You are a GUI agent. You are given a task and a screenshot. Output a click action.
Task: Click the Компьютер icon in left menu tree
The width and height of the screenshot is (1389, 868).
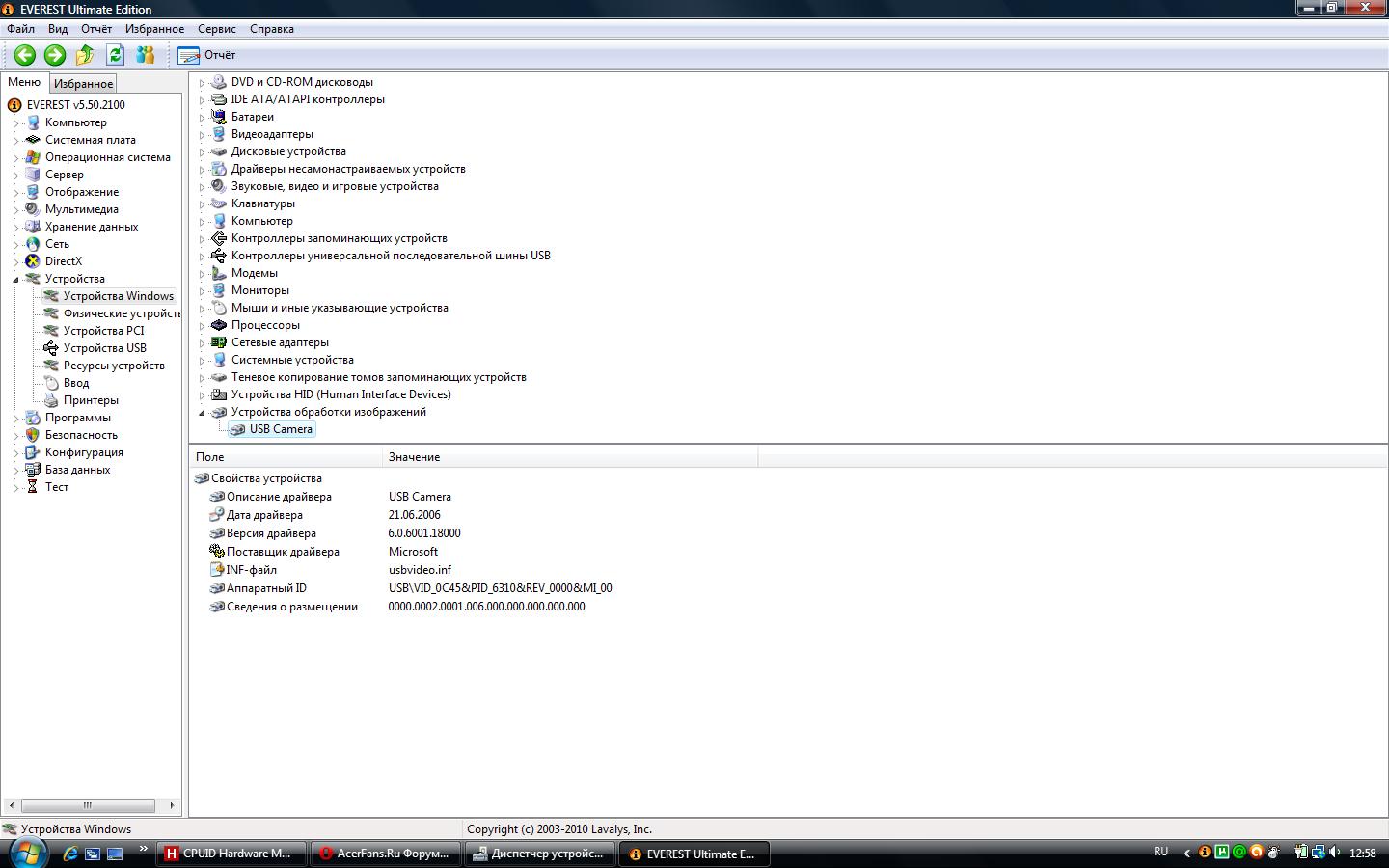click(33, 122)
